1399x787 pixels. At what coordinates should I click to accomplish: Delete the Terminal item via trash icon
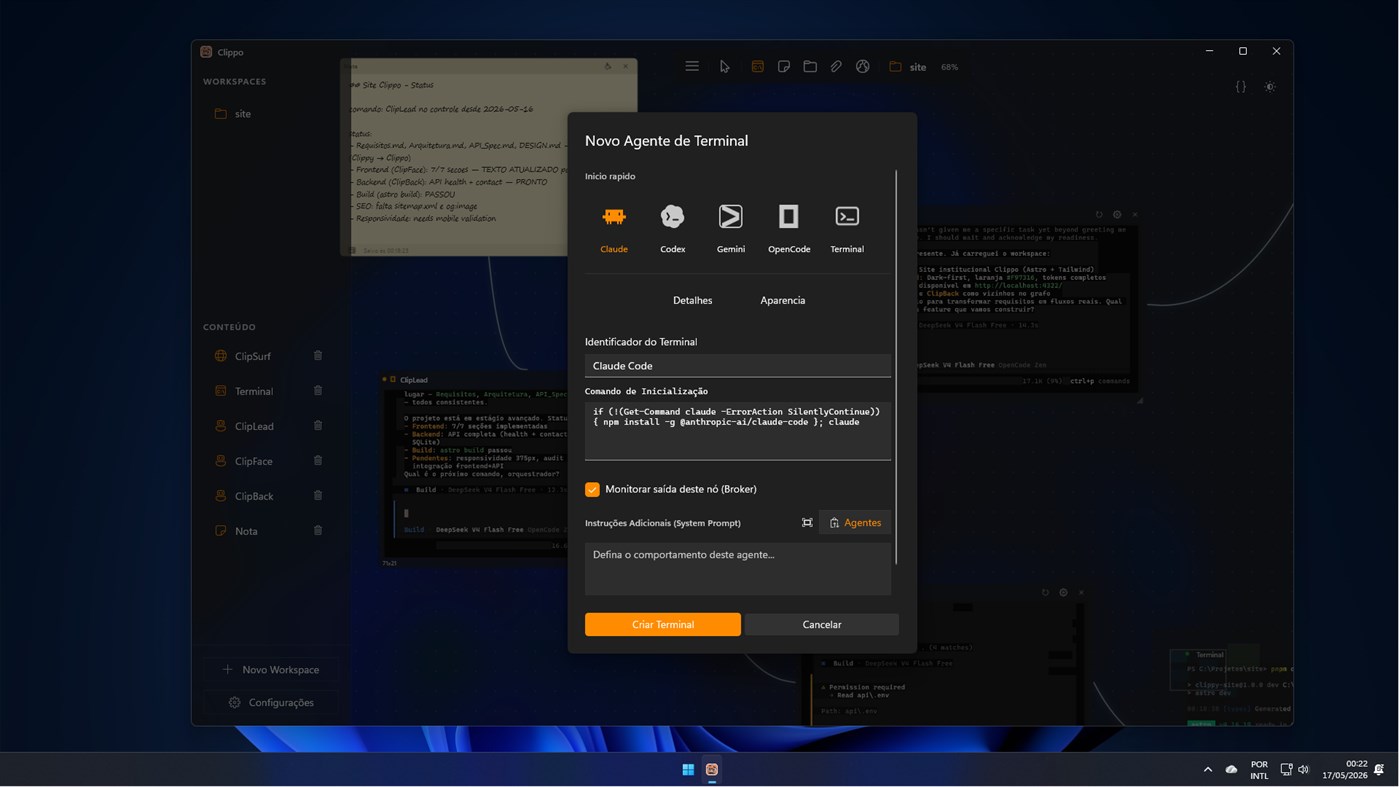(x=318, y=391)
